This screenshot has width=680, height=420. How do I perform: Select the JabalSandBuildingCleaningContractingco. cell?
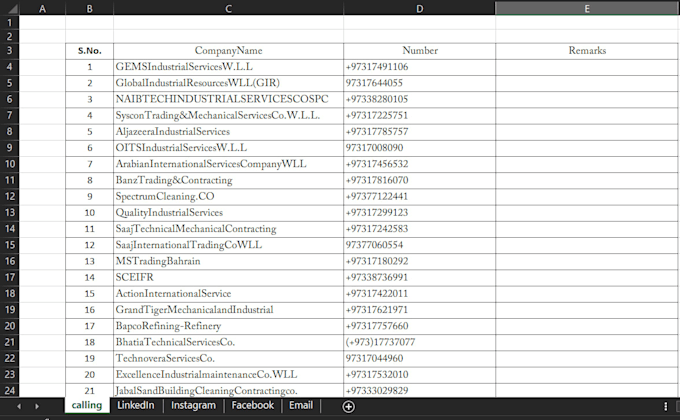click(x=228, y=390)
